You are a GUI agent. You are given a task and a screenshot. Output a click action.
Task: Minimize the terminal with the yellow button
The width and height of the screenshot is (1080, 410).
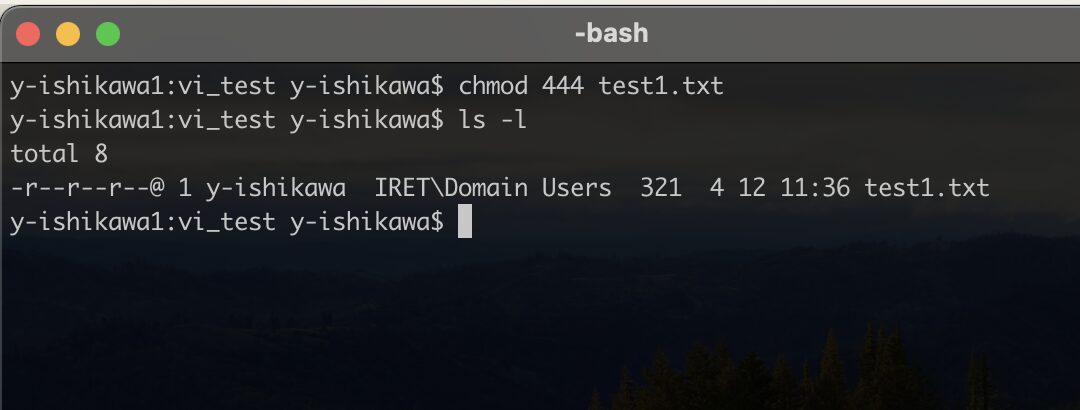tap(68, 34)
